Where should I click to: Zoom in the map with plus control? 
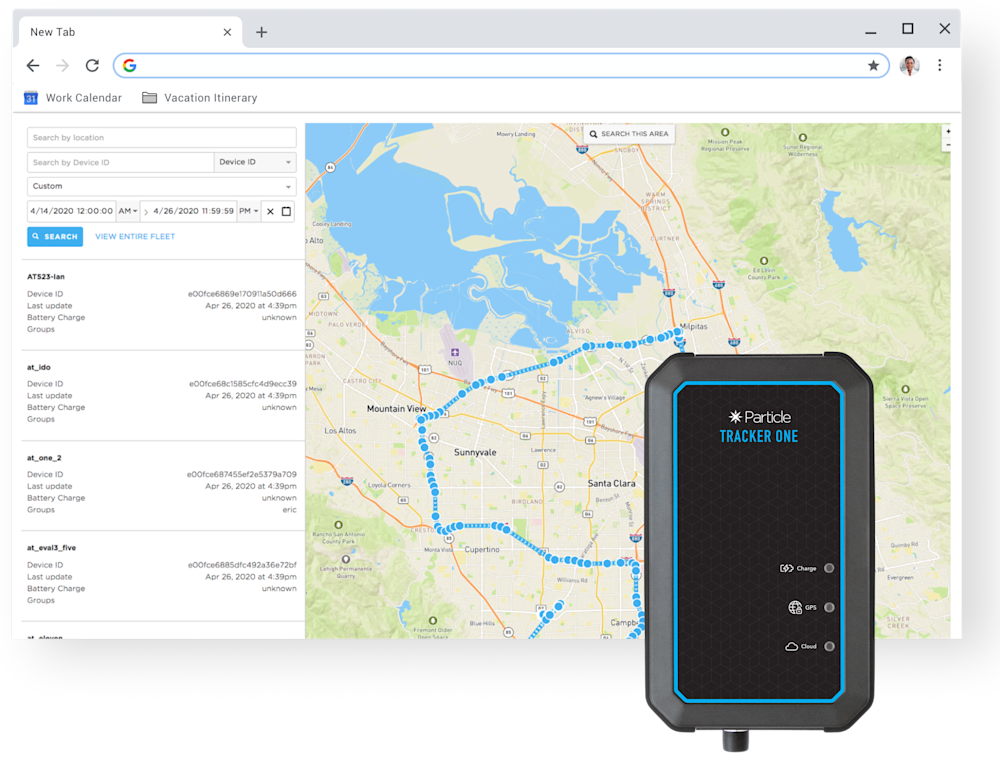[948, 131]
